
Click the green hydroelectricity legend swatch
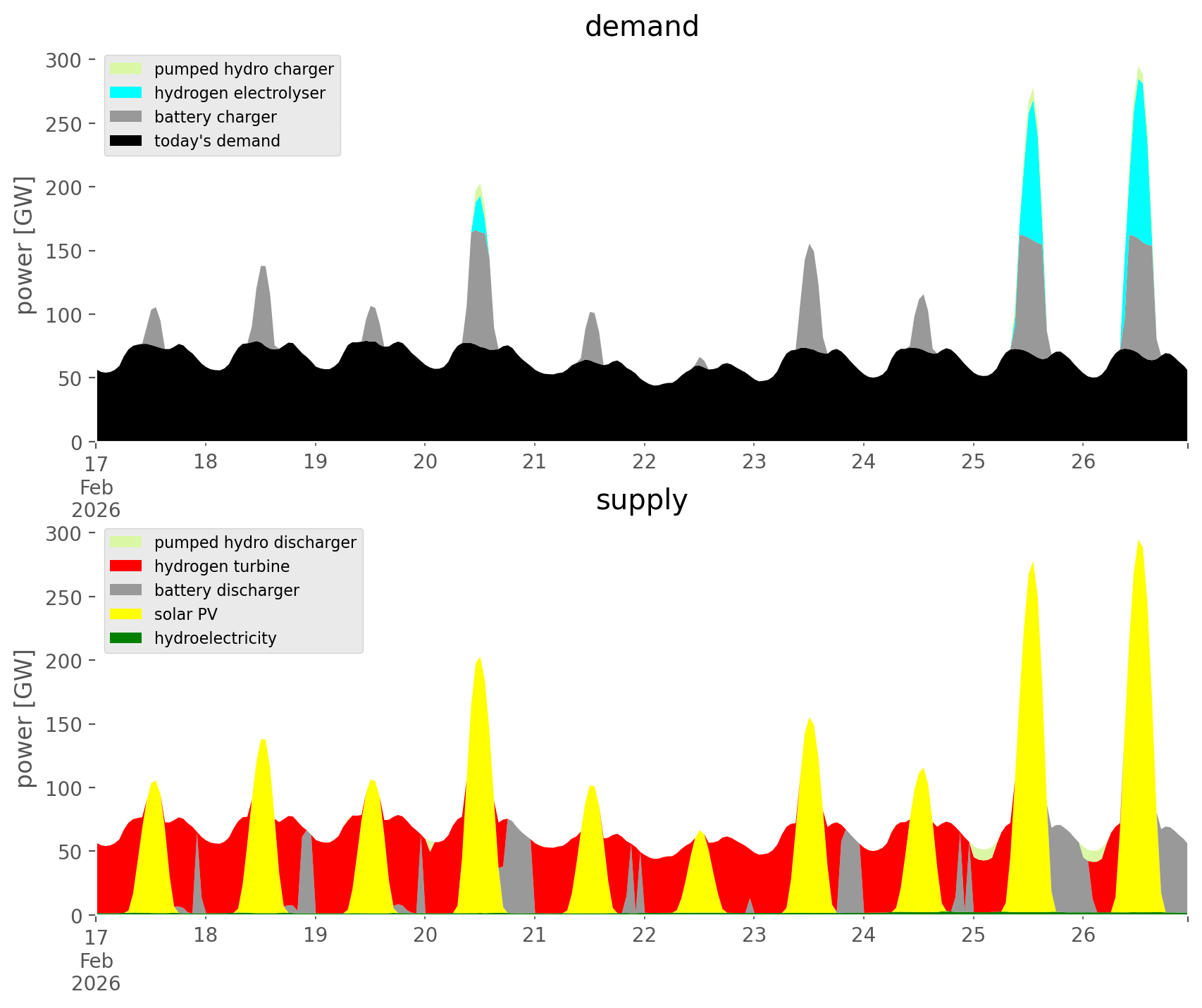(126, 638)
